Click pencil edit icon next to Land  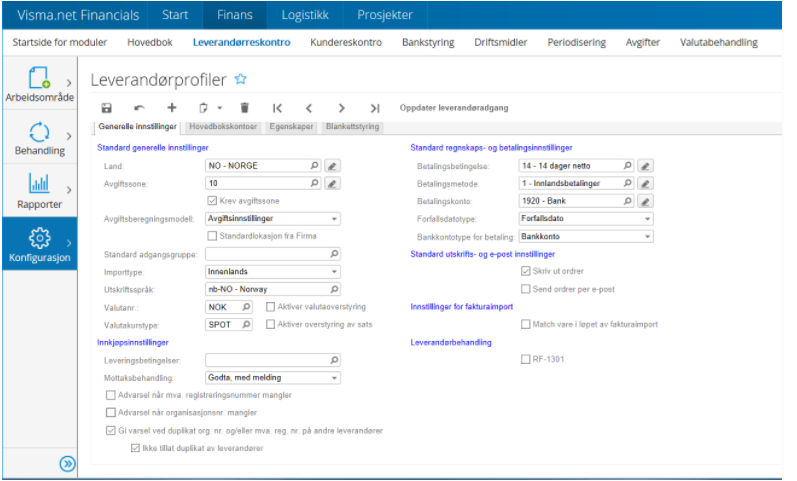tap(332, 166)
